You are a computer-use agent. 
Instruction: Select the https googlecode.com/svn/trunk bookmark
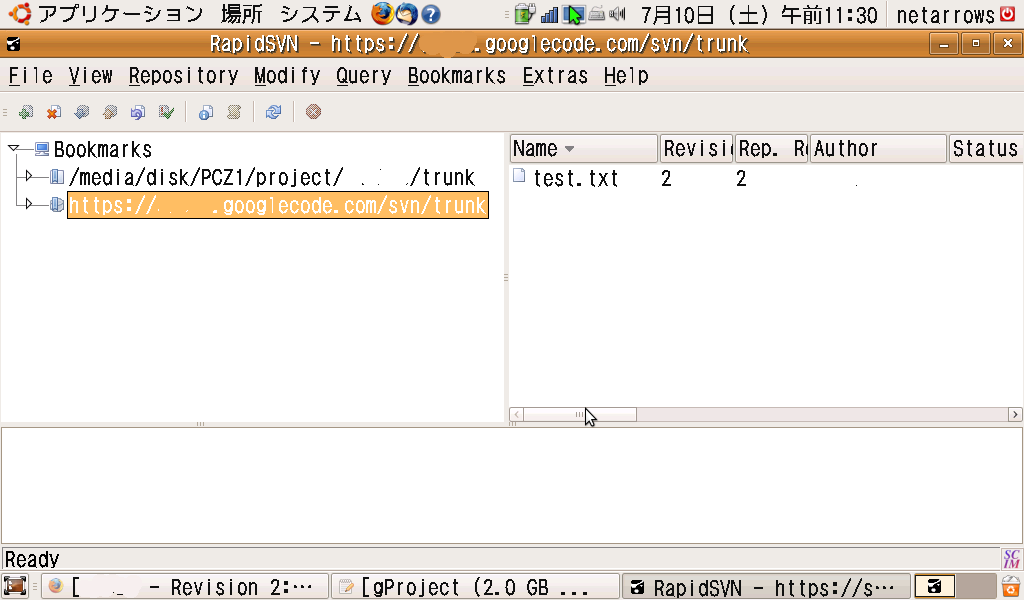[278, 205]
